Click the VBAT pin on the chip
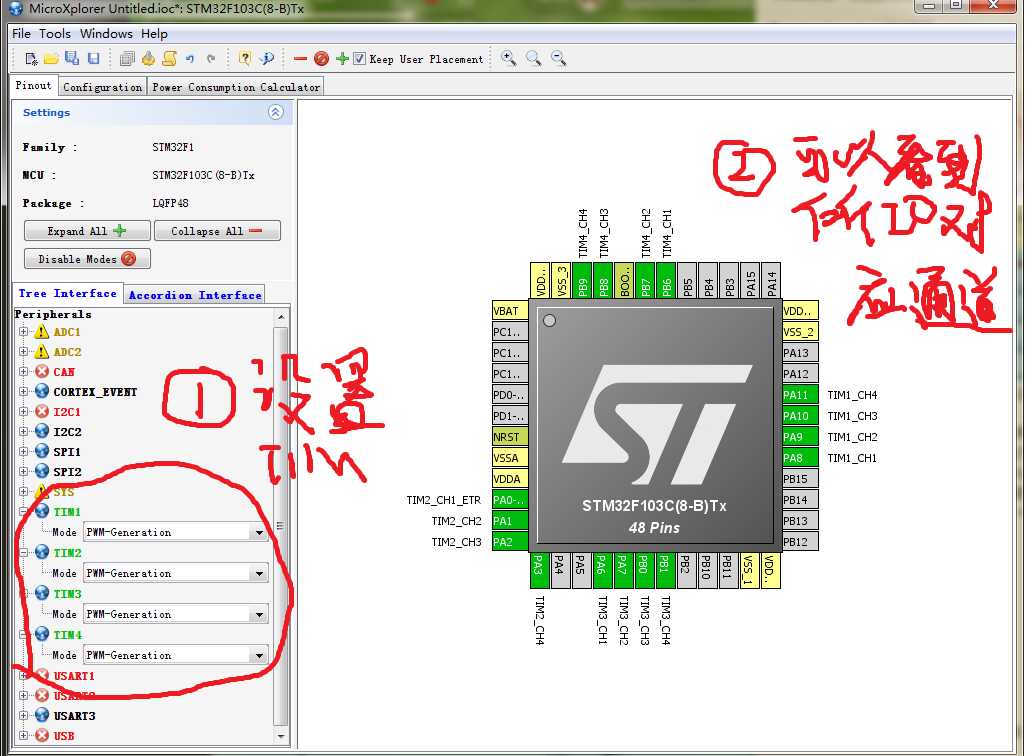This screenshot has width=1030, height=756. (x=510, y=311)
